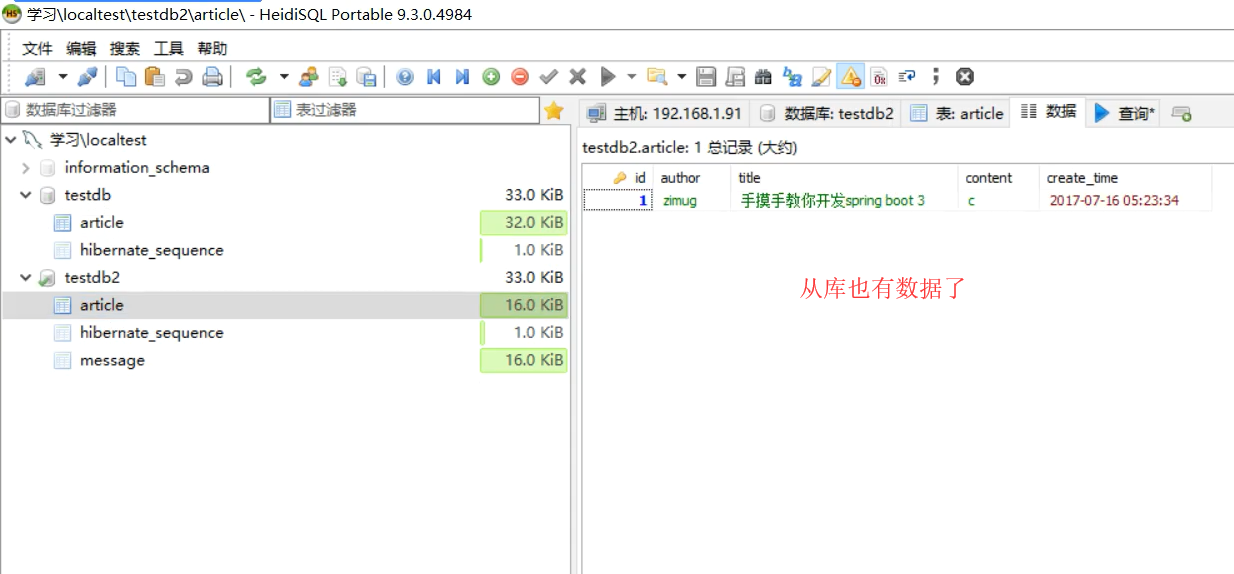Open dropdown arrow beside session manager icon
The width and height of the screenshot is (1234, 574).
click(x=62, y=77)
